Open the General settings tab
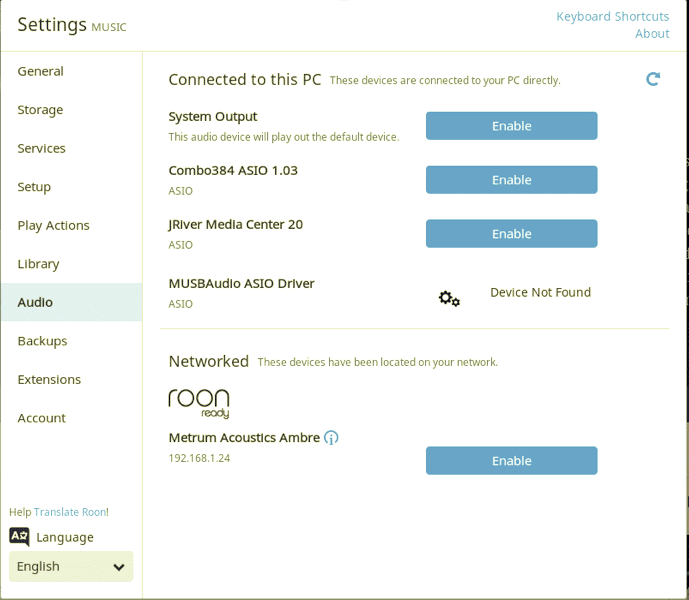689x600 pixels. tap(72, 71)
